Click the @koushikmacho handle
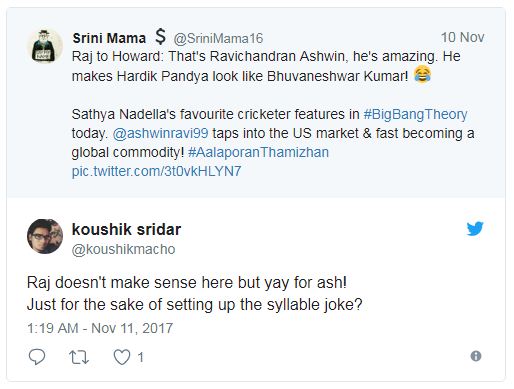Image resolution: width=514 pixels, height=389 pixels. pyautogui.click(x=123, y=249)
